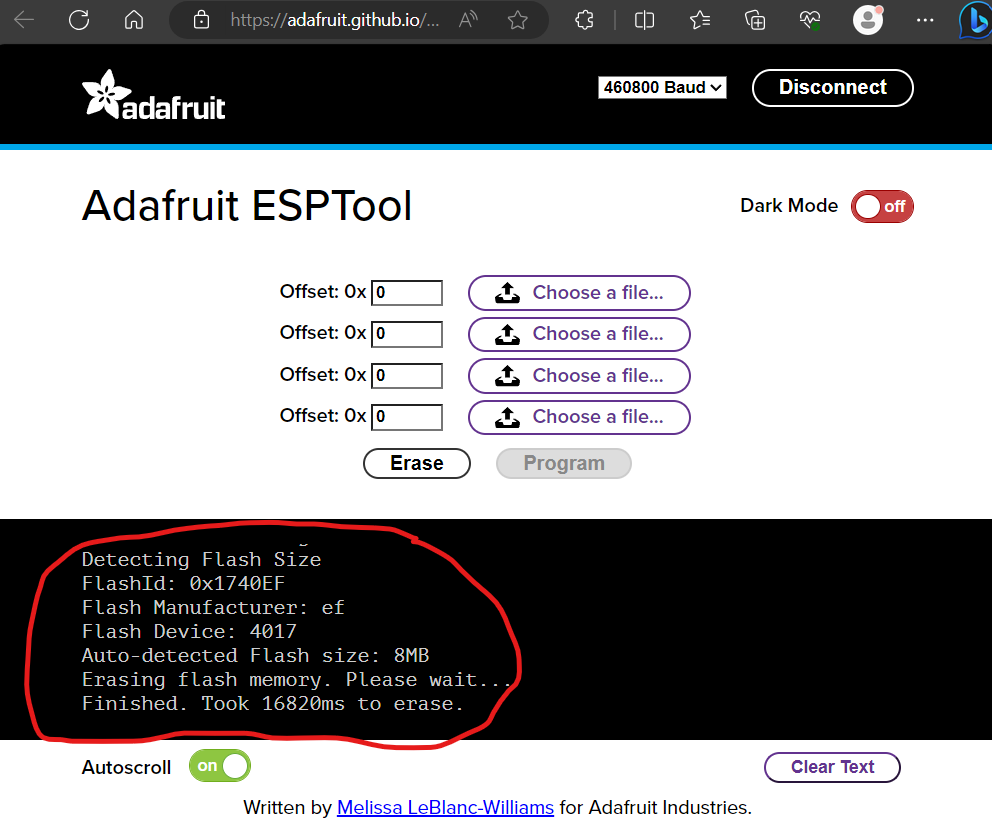Choose a file for first offset row

[x=579, y=293]
